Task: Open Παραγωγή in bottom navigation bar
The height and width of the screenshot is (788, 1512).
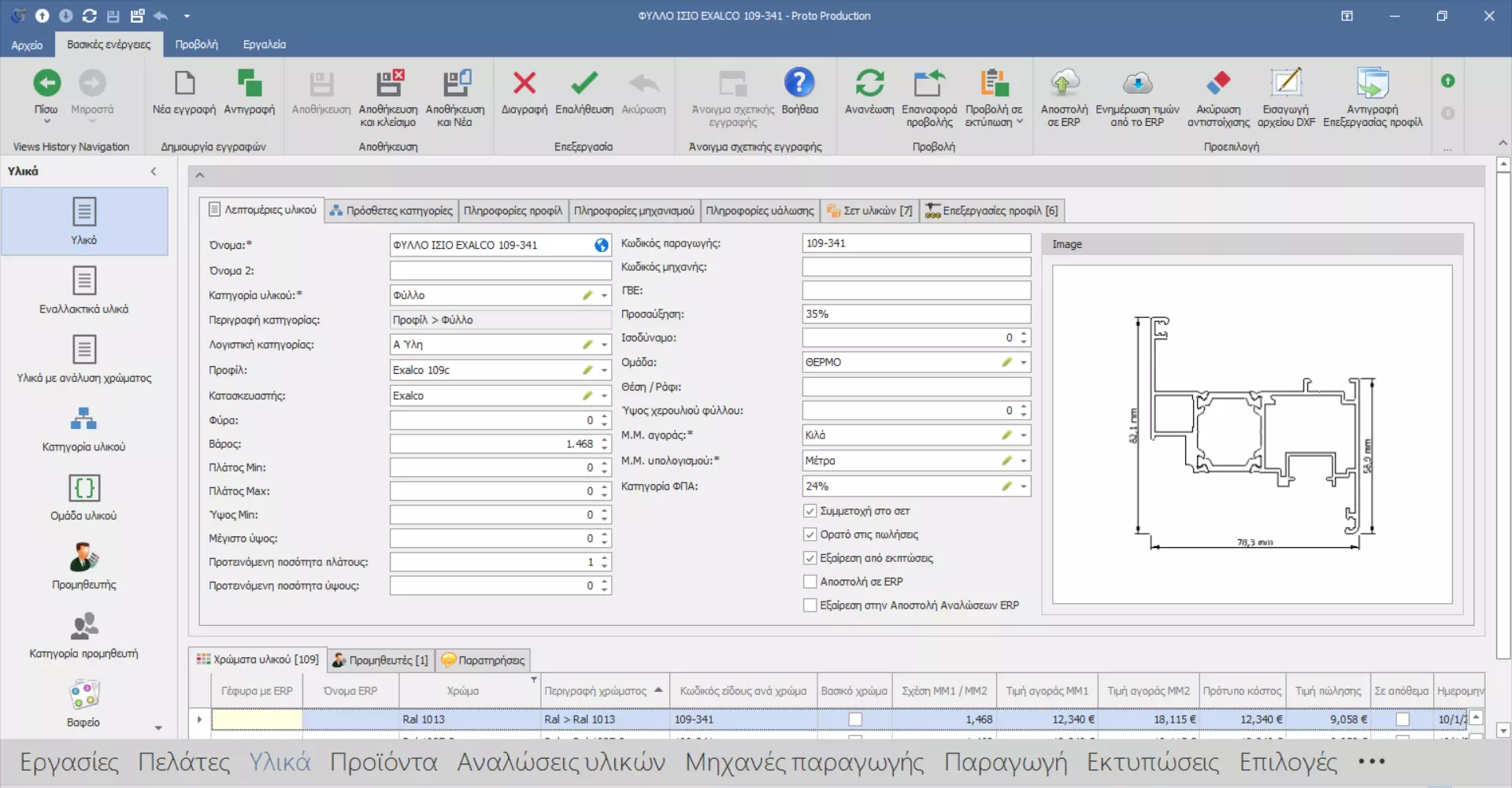Action: pos(1005,762)
